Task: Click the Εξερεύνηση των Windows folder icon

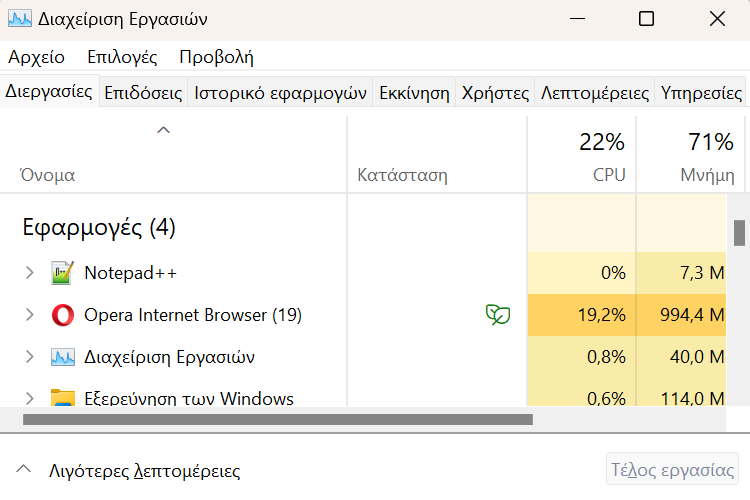Action: (x=63, y=397)
